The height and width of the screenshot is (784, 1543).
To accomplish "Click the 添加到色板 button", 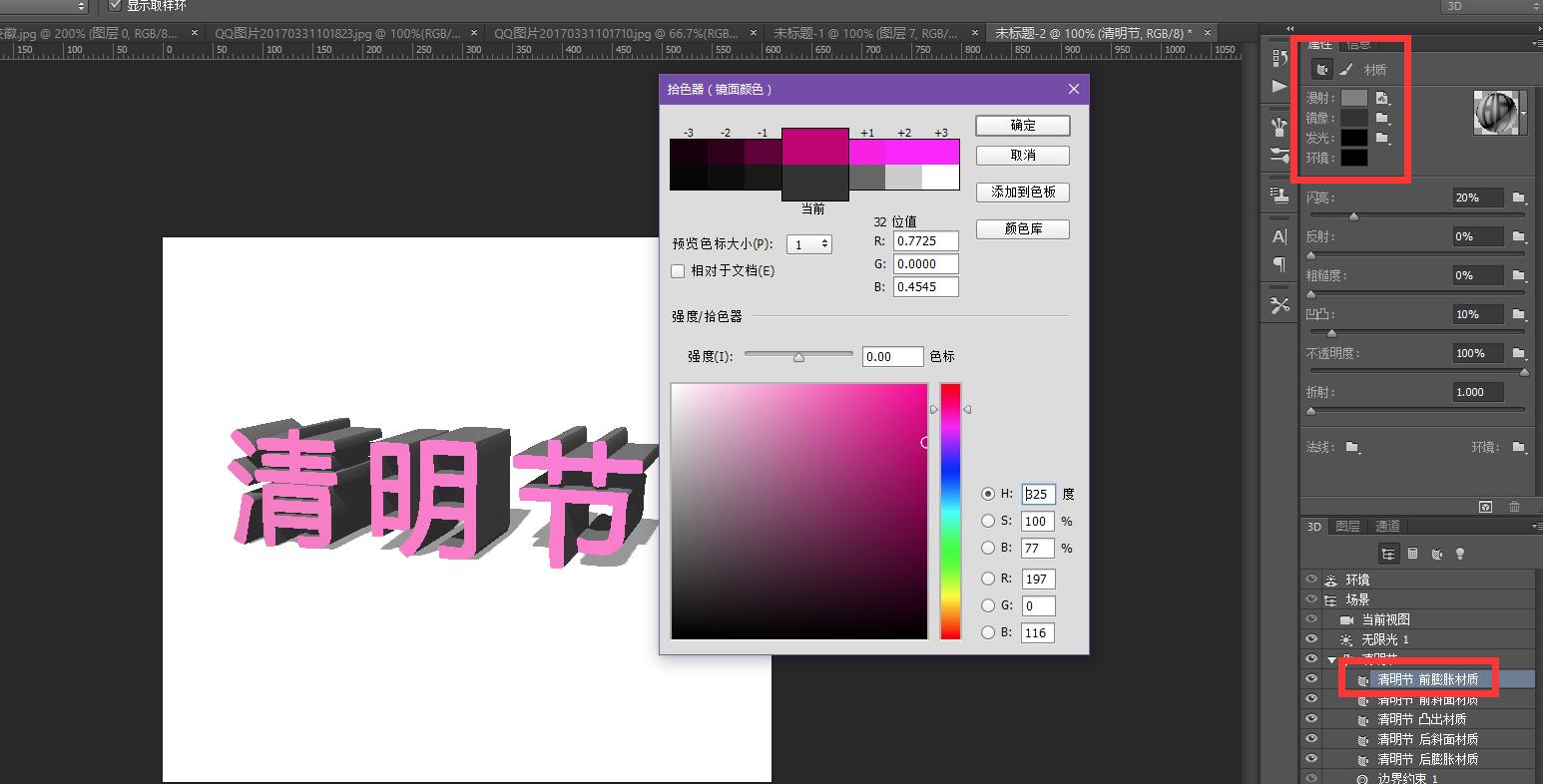I will [1023, 193].
